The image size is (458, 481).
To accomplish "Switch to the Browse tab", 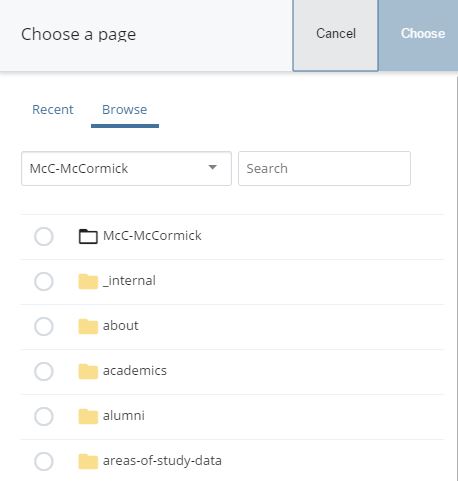I will pyautogui.click(x=125, y=110).
